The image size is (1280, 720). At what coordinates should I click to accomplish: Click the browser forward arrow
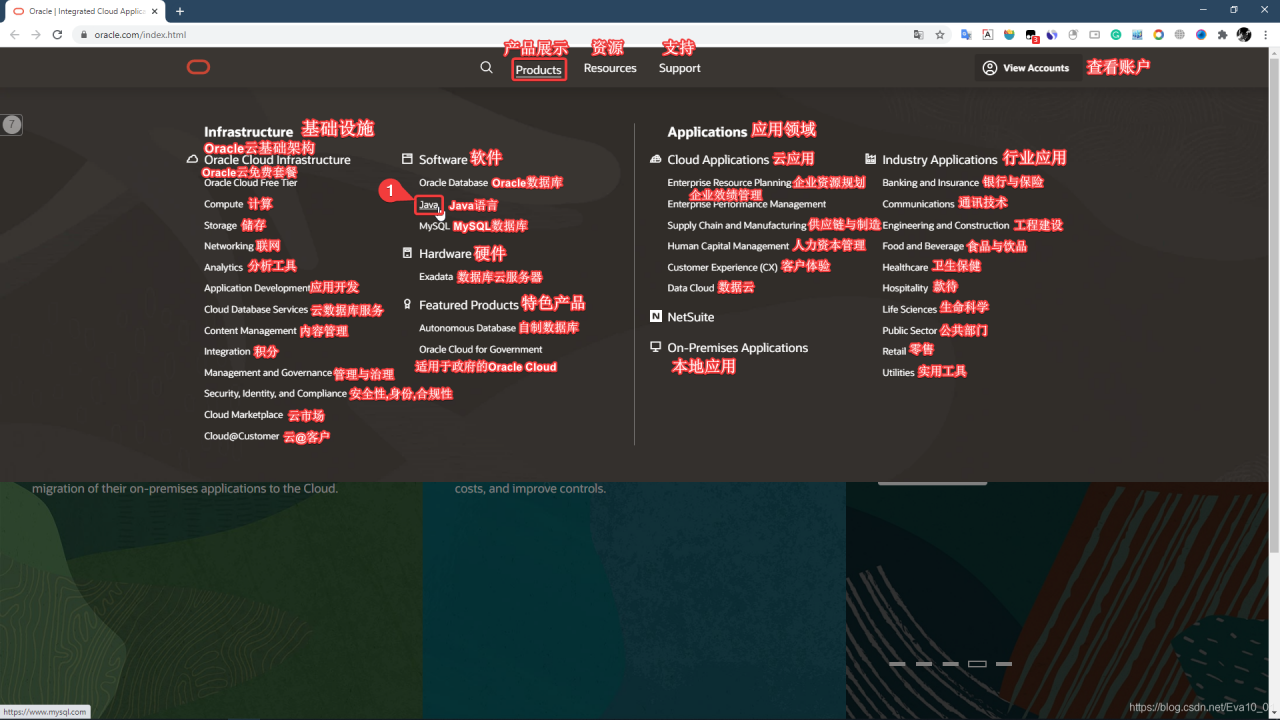click(x=36, y=34)
